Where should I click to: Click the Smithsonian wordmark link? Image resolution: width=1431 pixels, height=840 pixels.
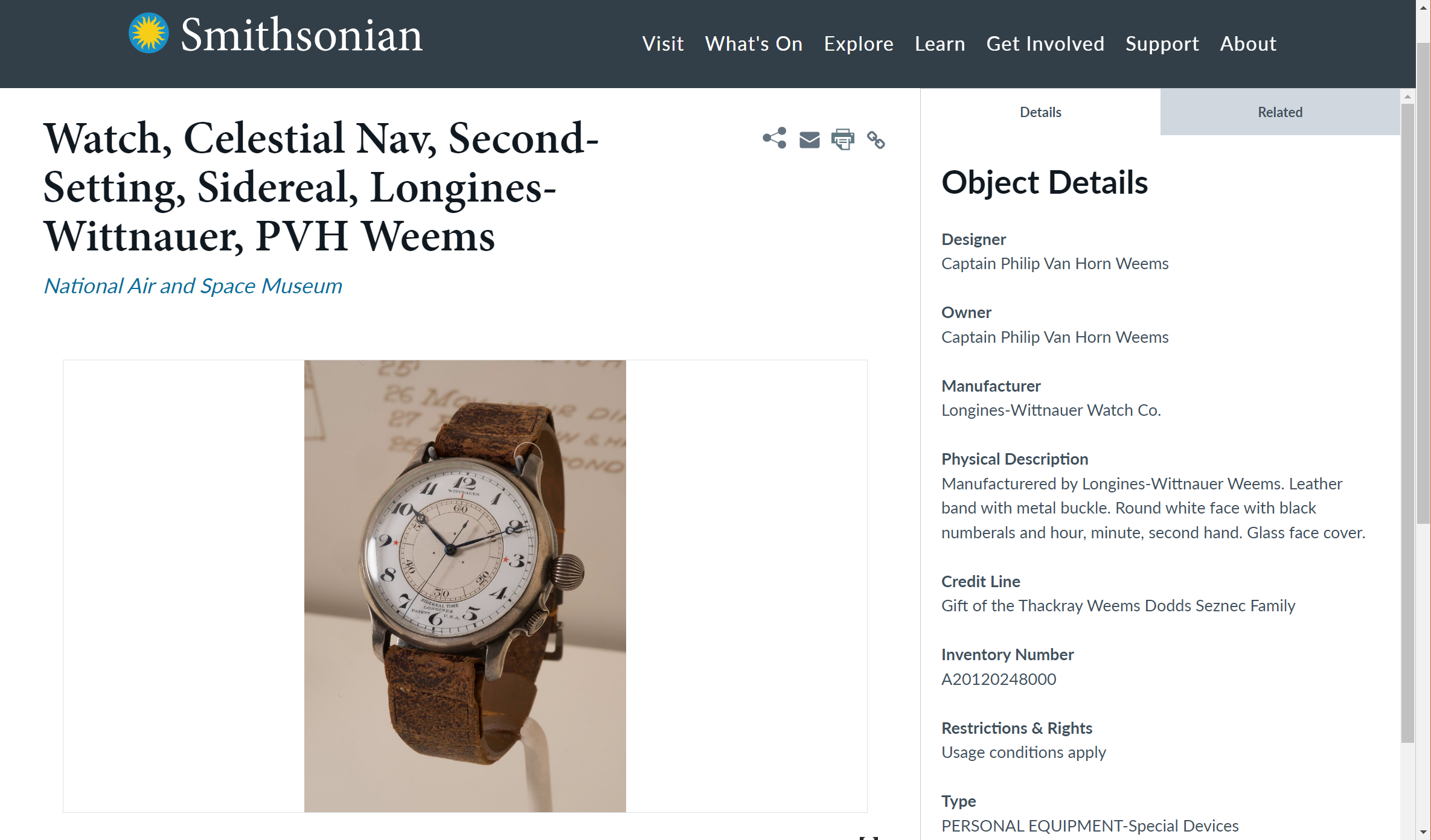click(301, 35)
